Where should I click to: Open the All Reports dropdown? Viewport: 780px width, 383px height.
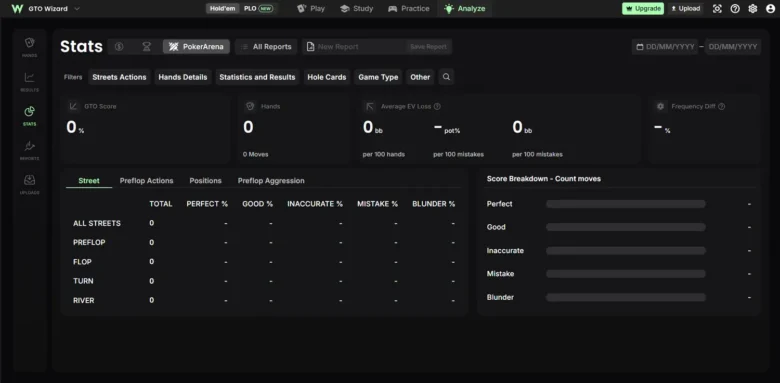[x=266, y=47]
